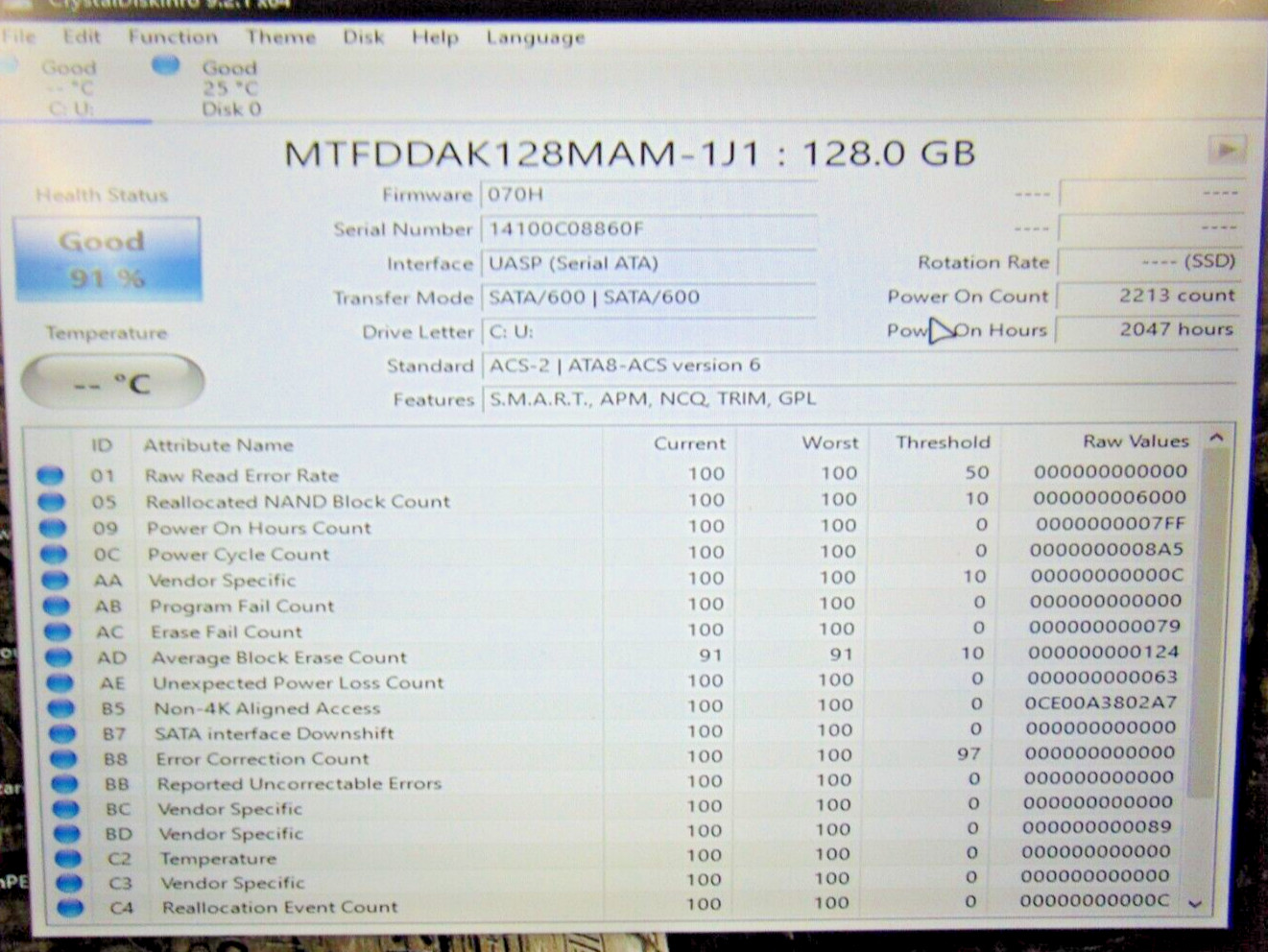1268x952 pixels.
Task: Select the Reallocation Event Count row name
Action: [279, 907]
